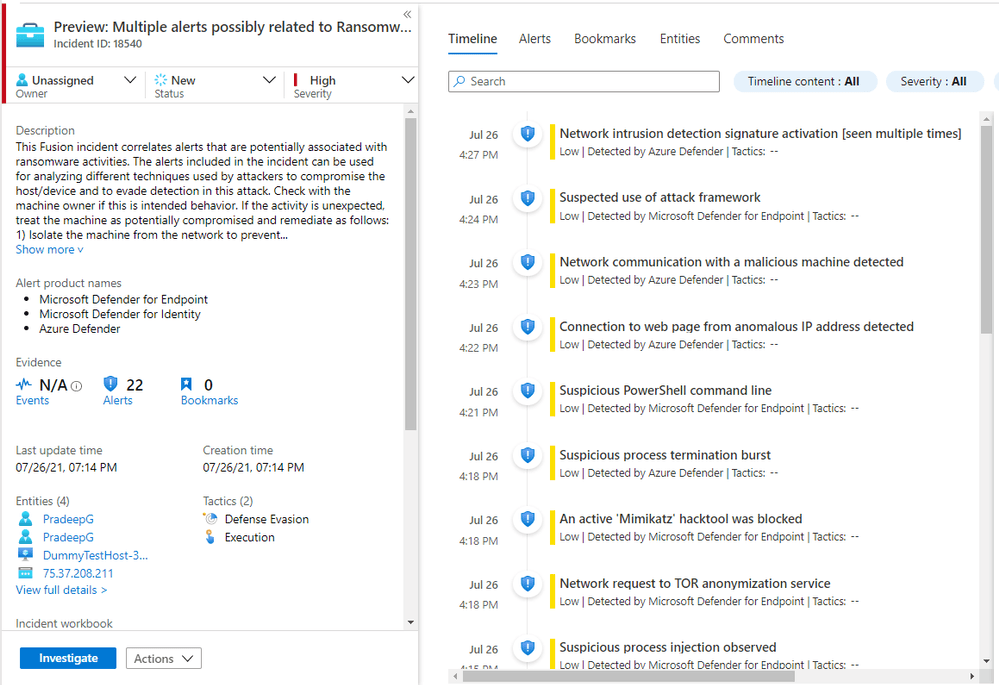Click the timeline Search field
This screenshot has height=685, width=999.
[x=584, y=82]
